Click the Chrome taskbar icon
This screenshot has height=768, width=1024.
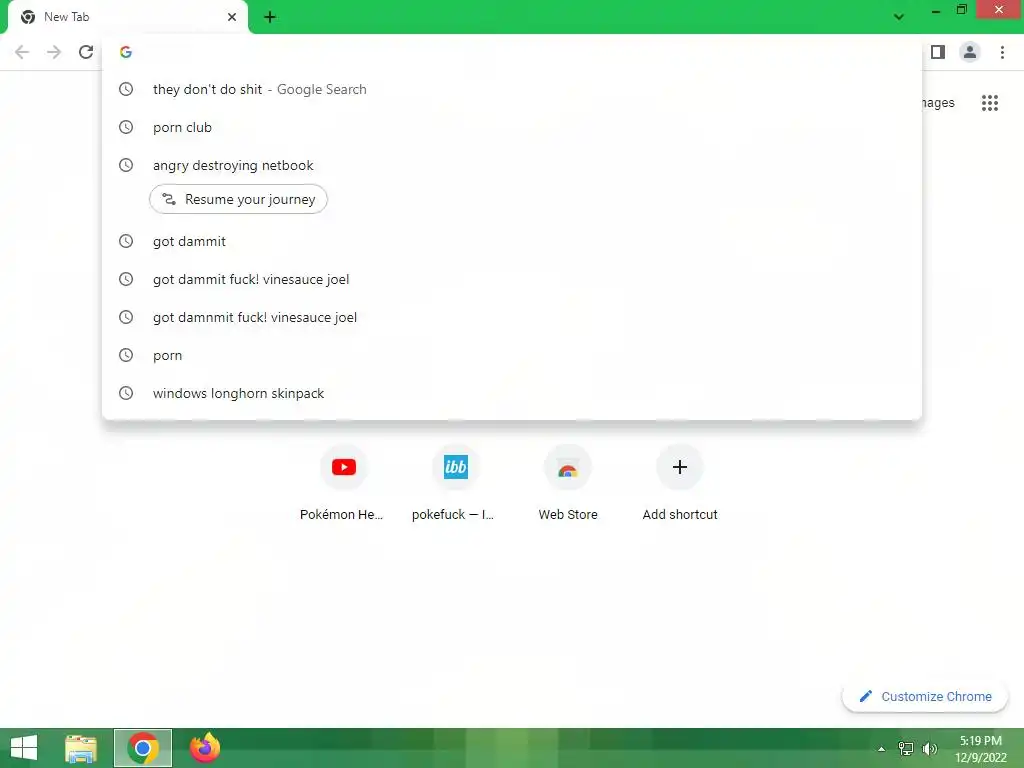click(143, 748)
